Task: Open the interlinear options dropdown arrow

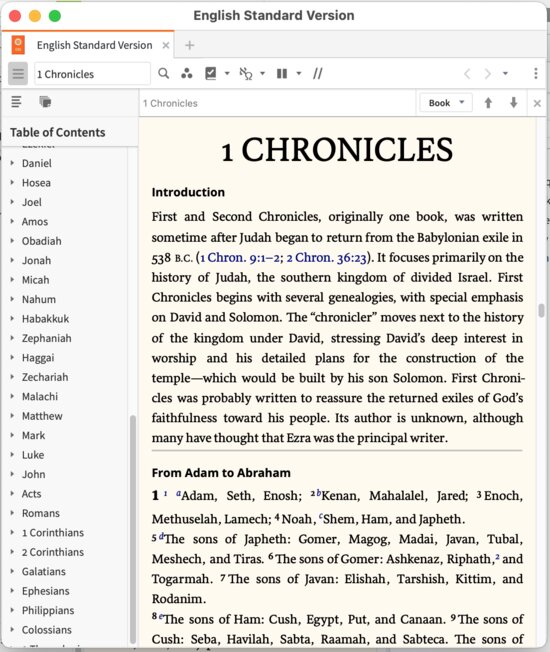Action: tap(262, 74)
